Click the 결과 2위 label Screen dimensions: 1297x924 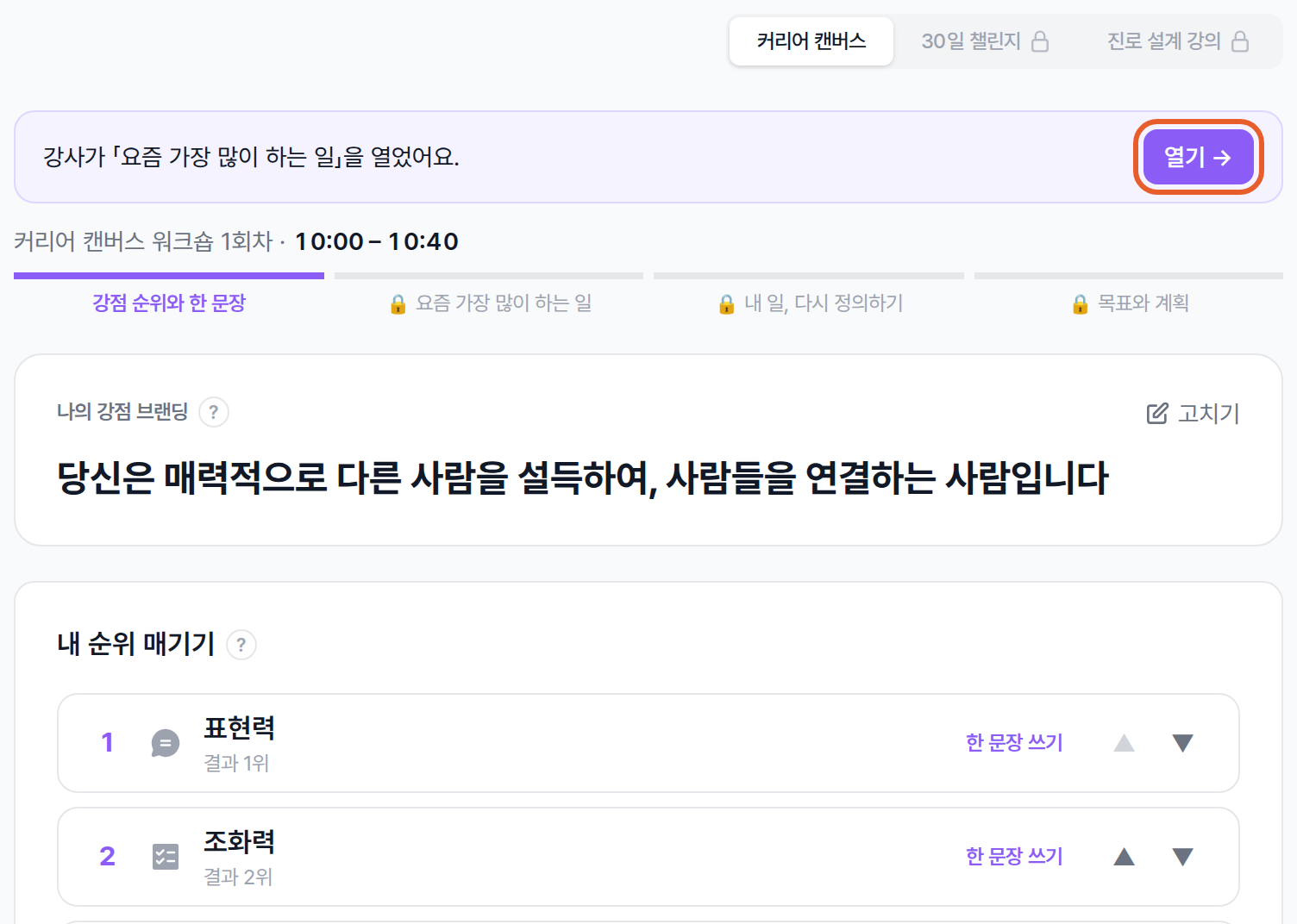pyautogui.click(x=238, y=877)
